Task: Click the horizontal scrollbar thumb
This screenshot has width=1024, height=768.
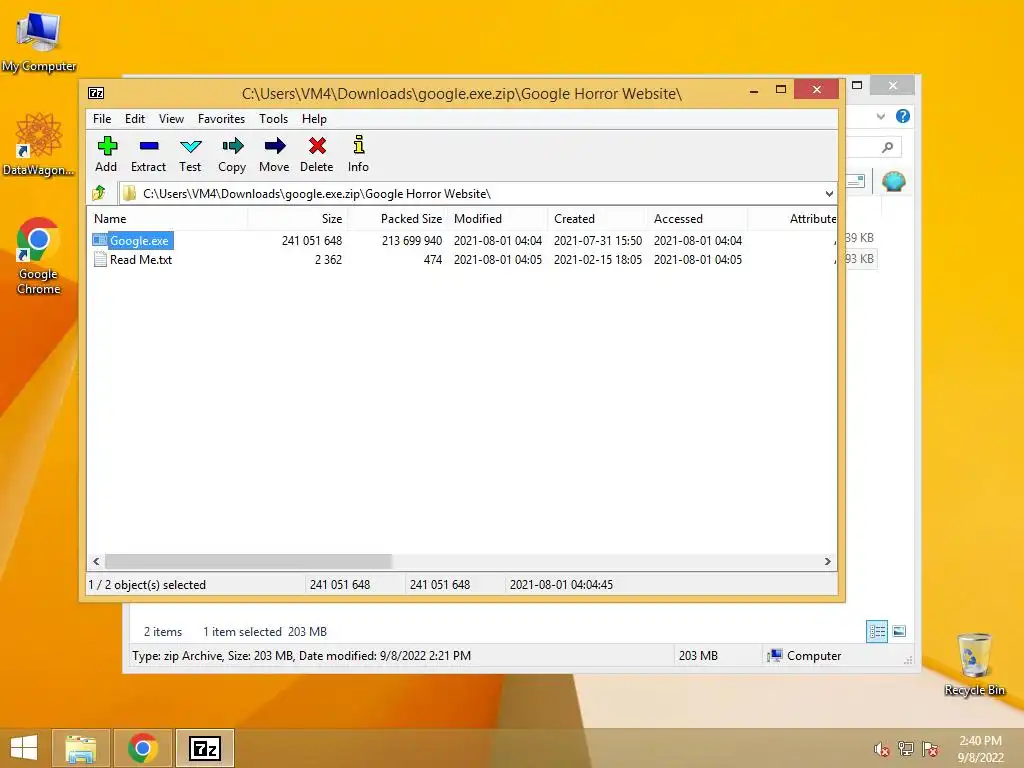Action: point(248,562)
